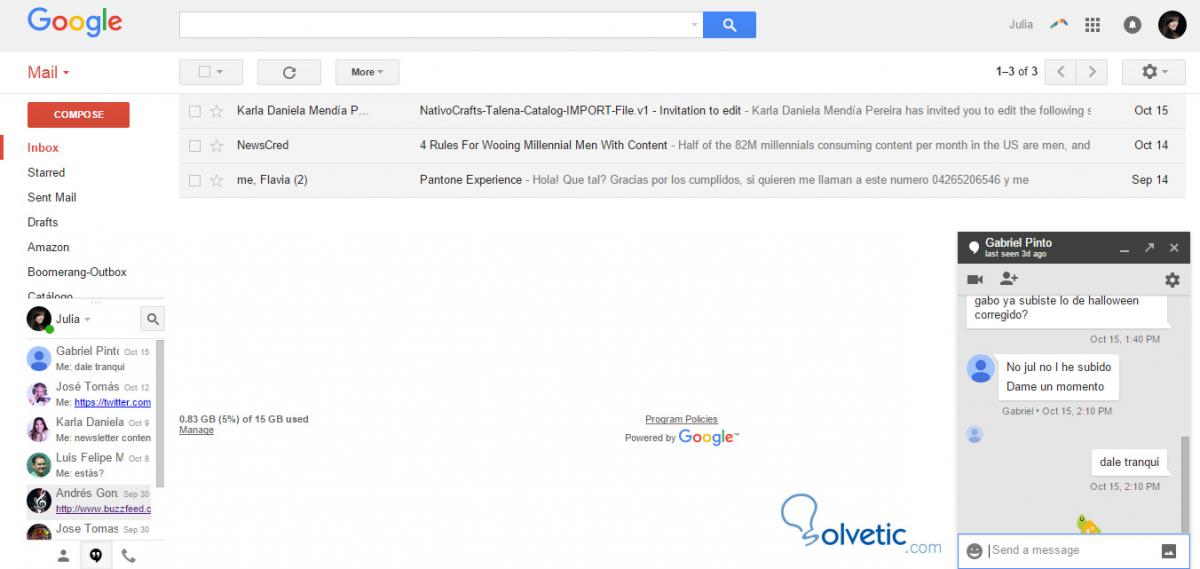The height and width of the screenshot is (569, 1200).
Task: Click the blue search button
Action: pyautogui.click(x=729, y=25)
